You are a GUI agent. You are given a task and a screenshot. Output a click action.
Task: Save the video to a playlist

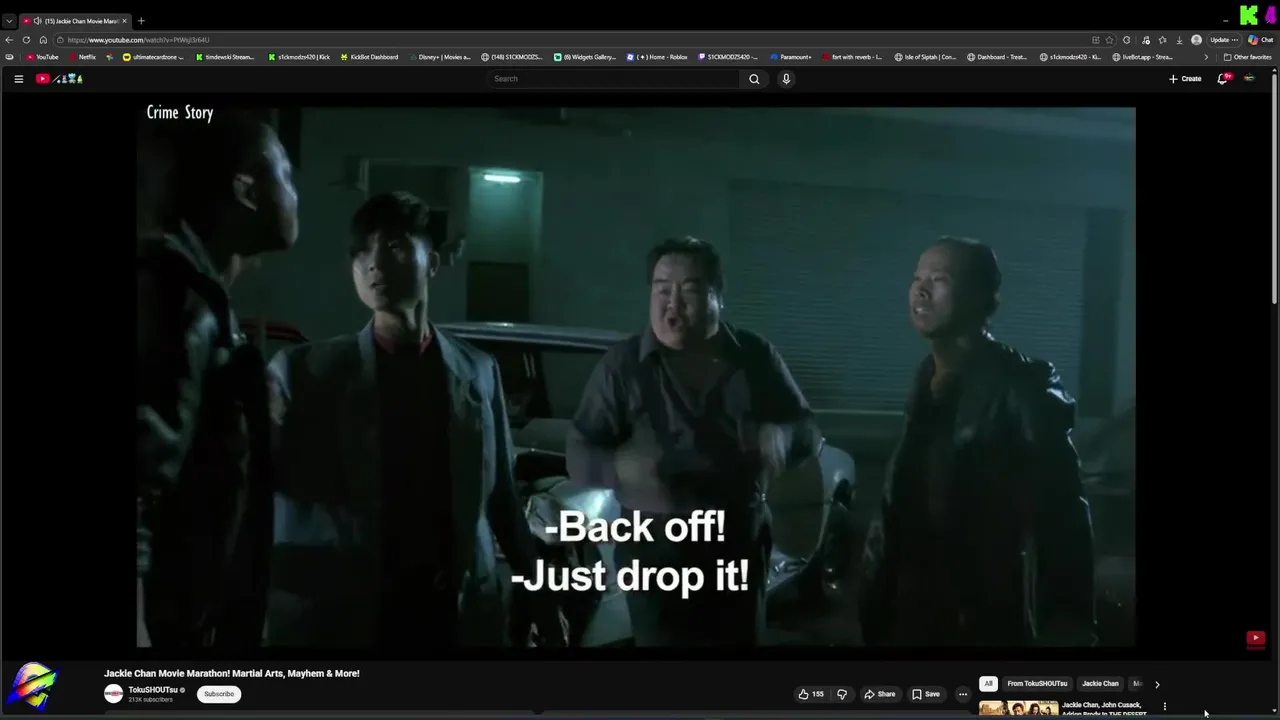(926, 694)
